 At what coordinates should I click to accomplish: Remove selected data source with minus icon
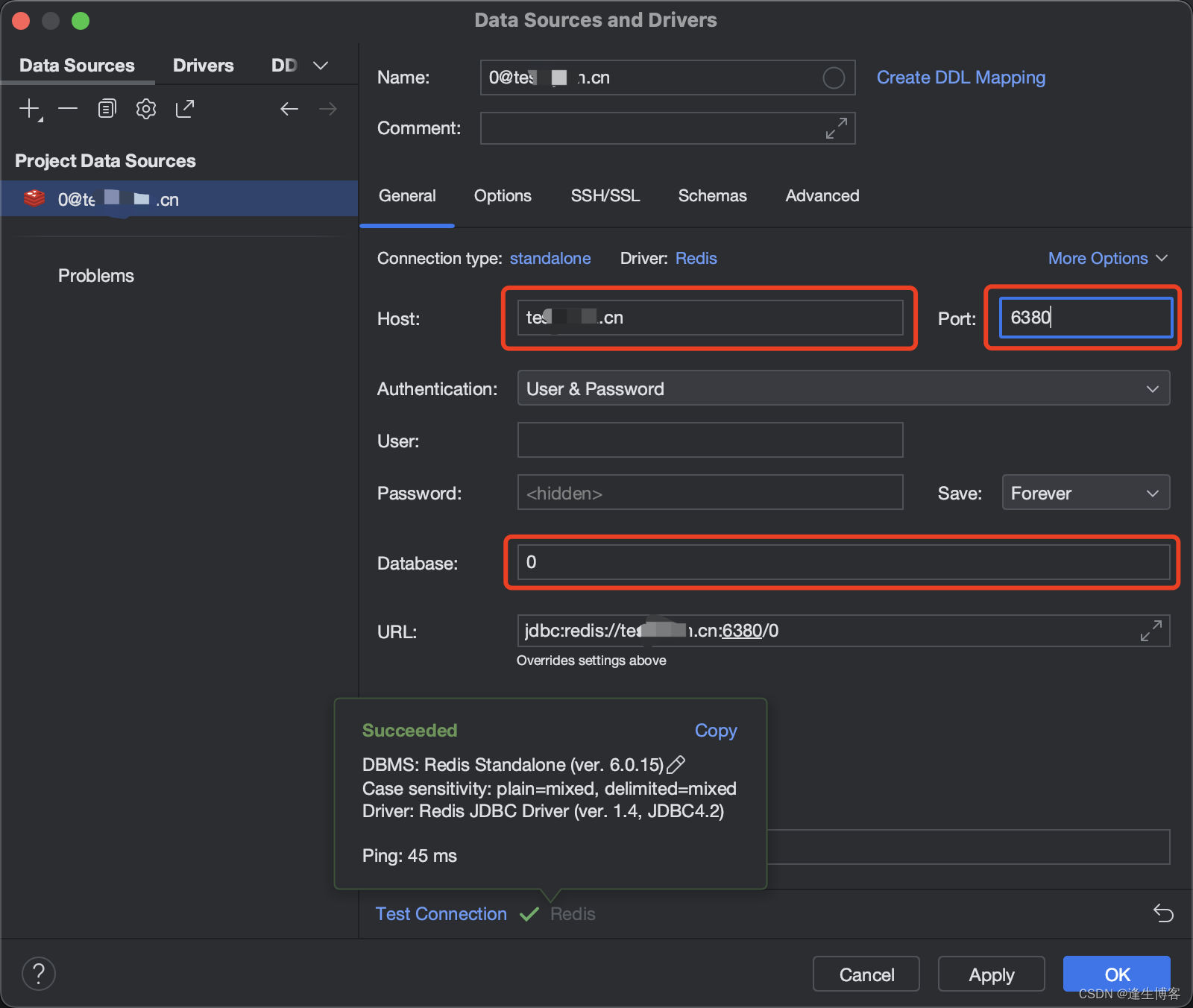68,109
